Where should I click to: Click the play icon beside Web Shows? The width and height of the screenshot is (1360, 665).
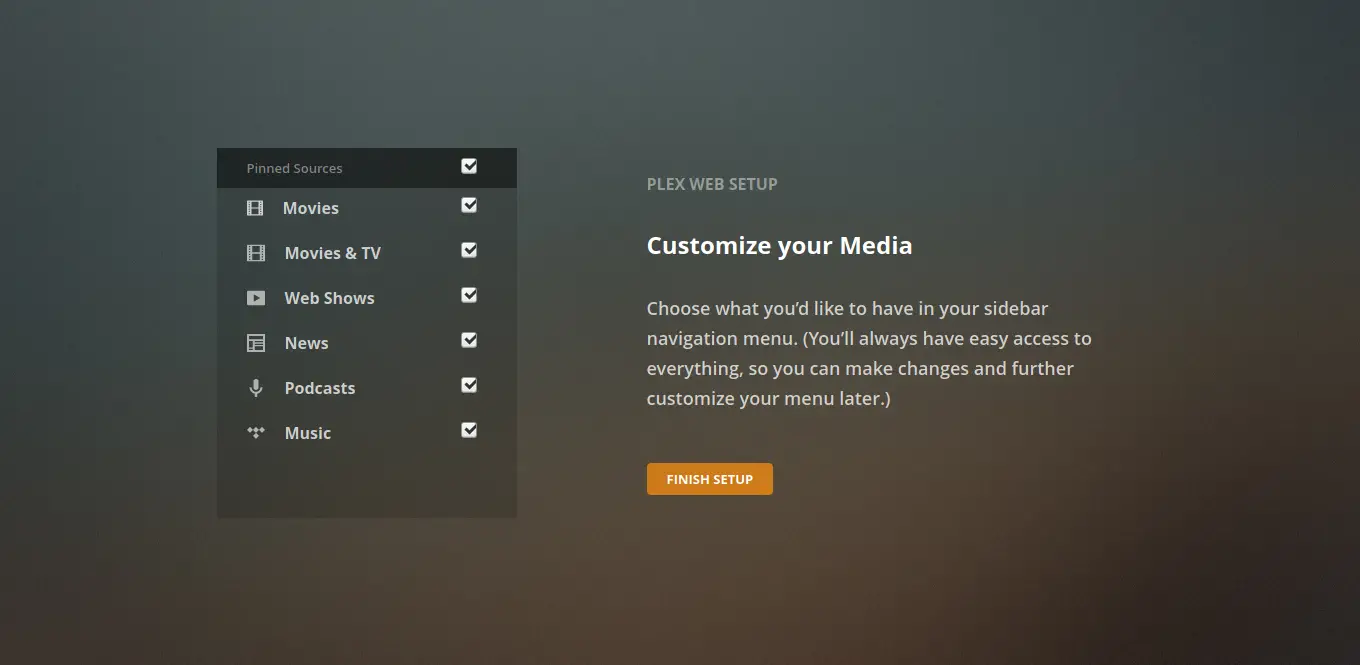click(256, 298)
